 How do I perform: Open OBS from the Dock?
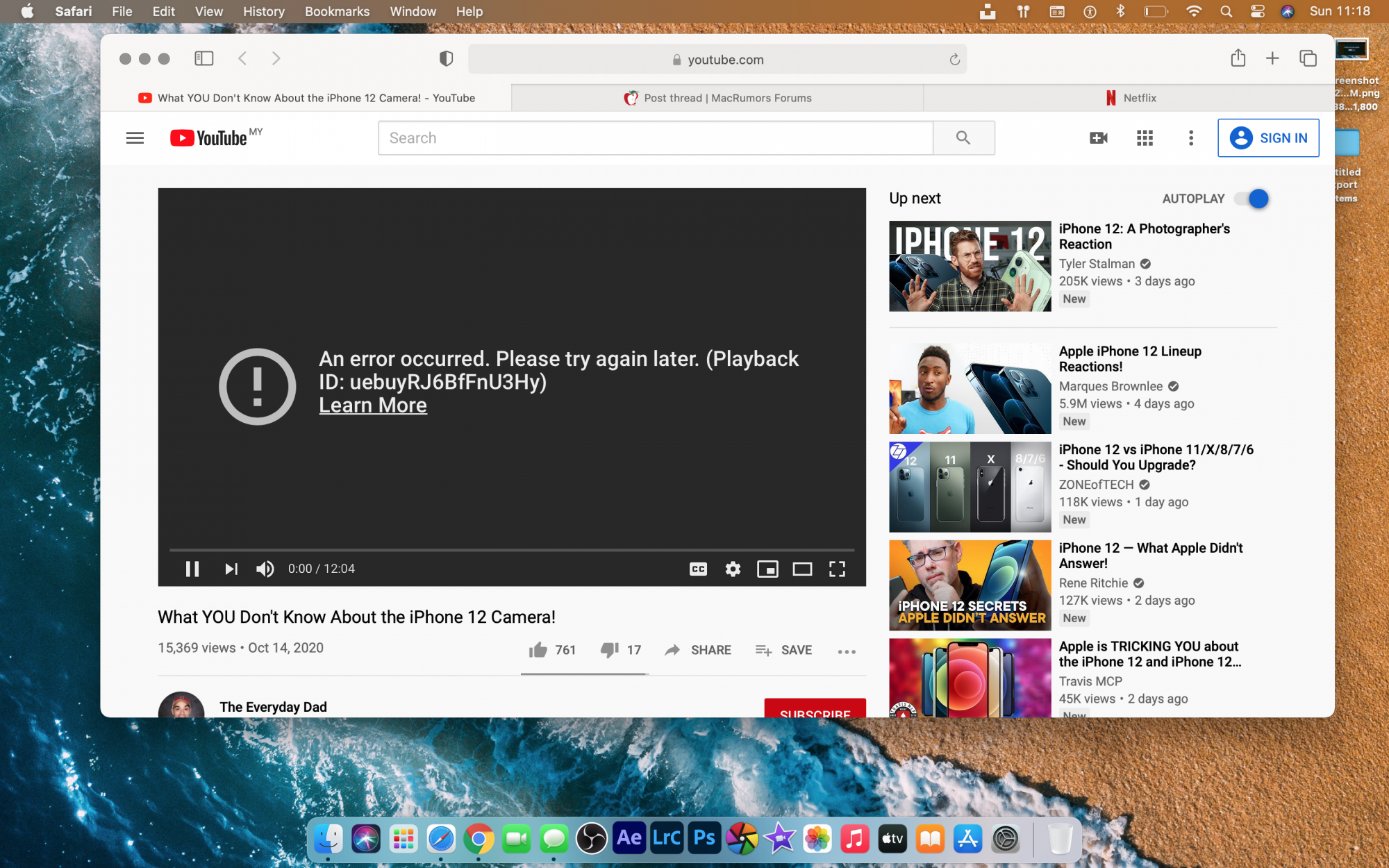pos(592,839)
